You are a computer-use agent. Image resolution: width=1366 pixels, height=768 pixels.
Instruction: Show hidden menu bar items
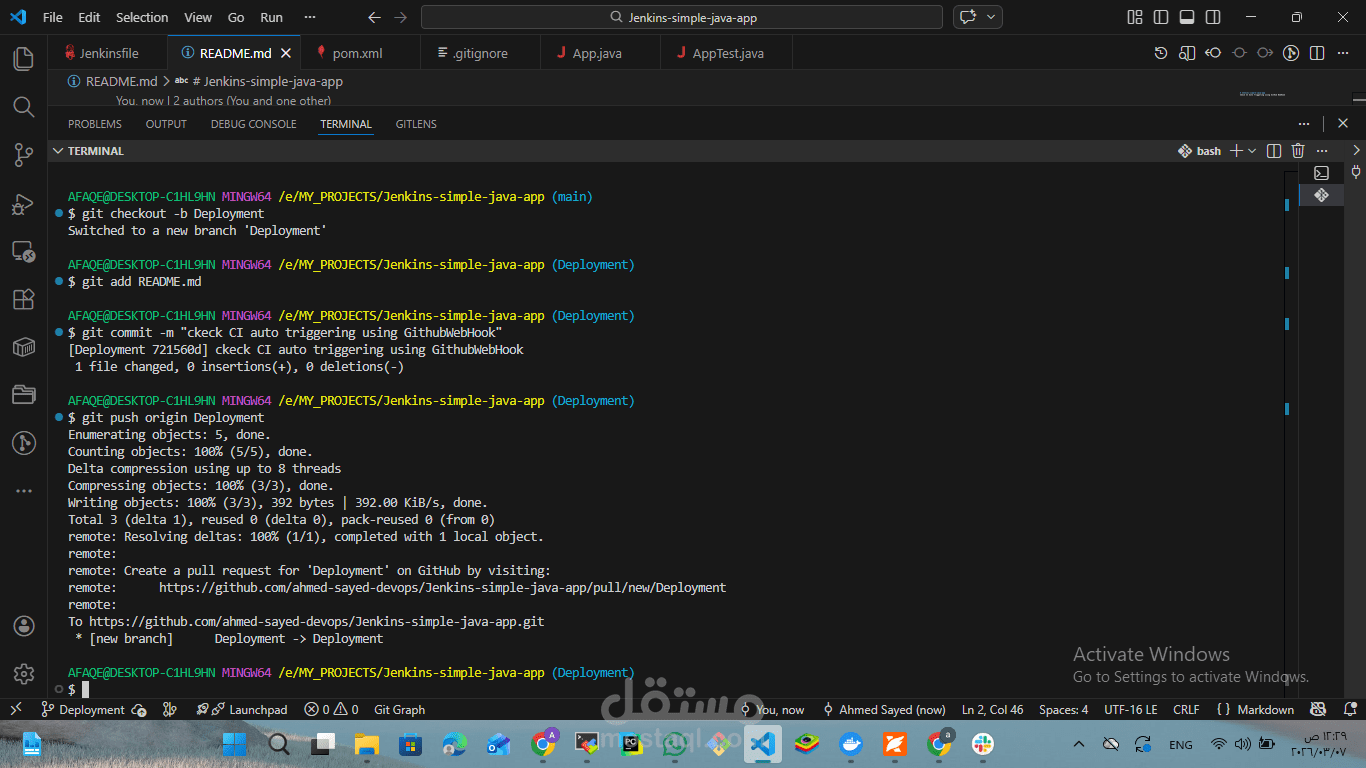309,17
